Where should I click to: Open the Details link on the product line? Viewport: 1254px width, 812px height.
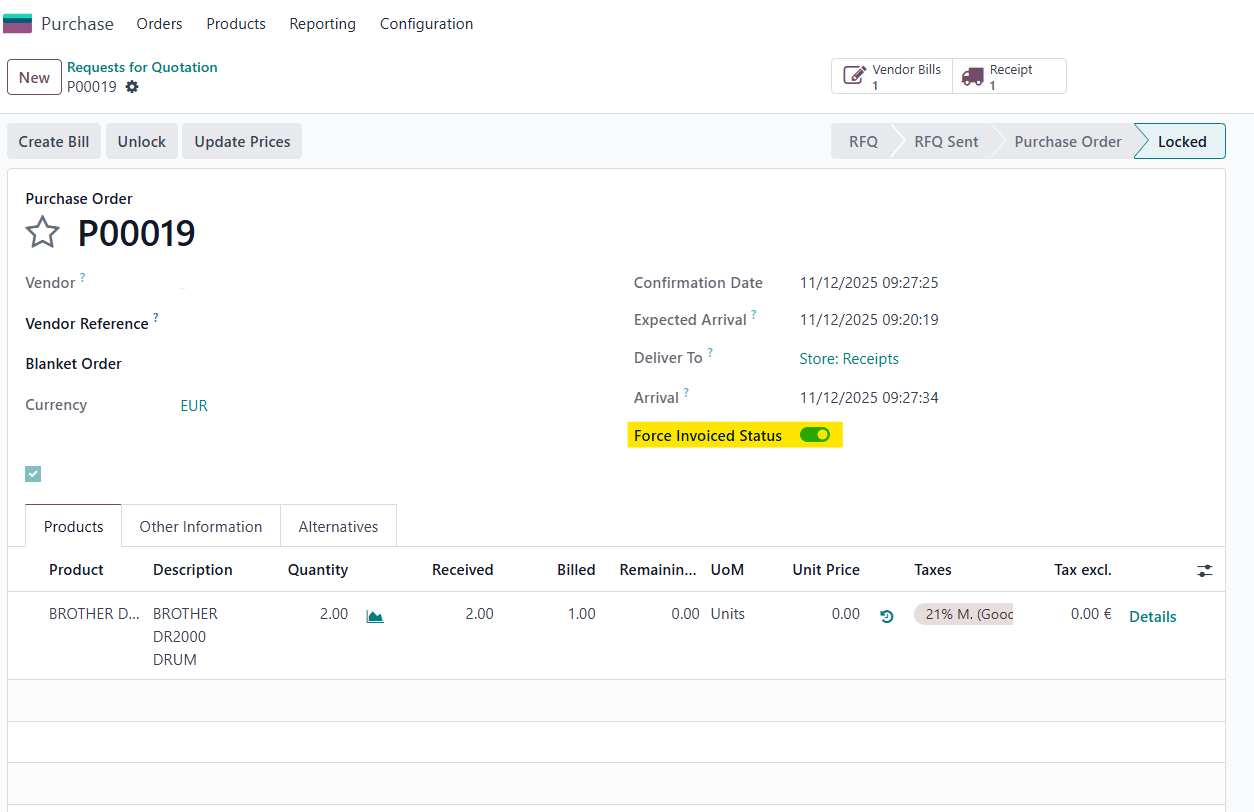pos(1152,617)
